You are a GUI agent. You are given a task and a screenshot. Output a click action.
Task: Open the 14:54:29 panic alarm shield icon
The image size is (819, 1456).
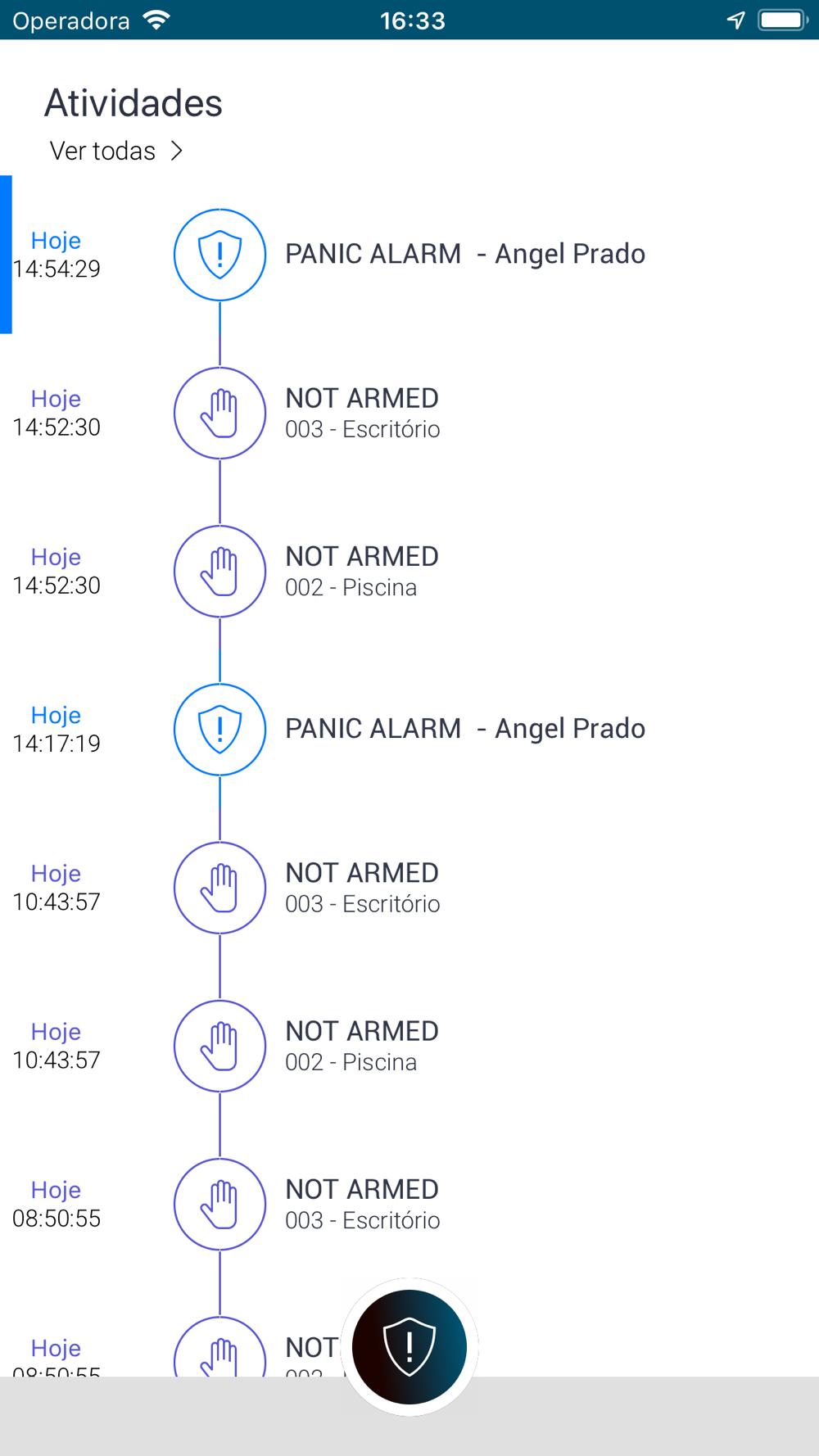[x=219, y=255]
